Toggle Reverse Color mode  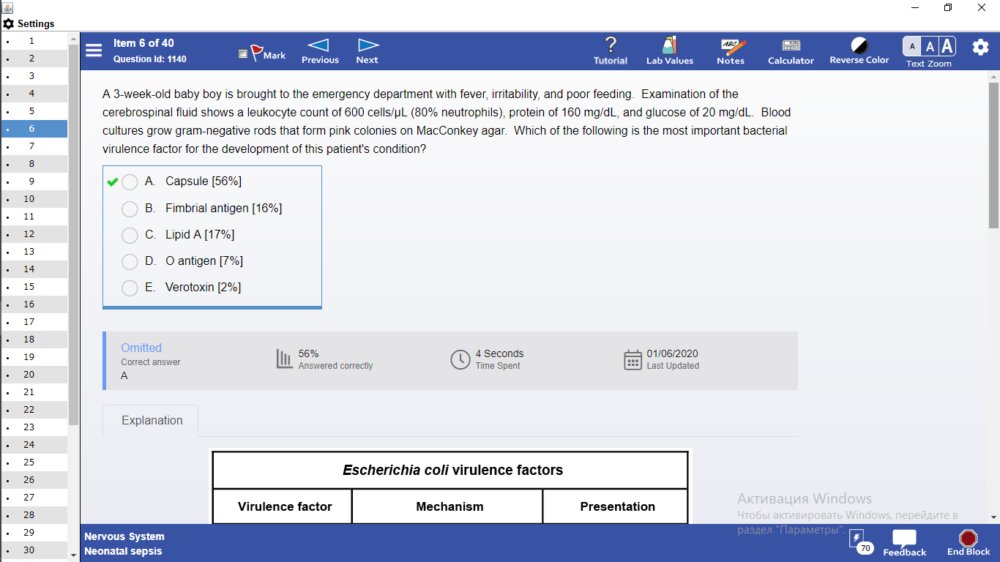pos(859,45)
